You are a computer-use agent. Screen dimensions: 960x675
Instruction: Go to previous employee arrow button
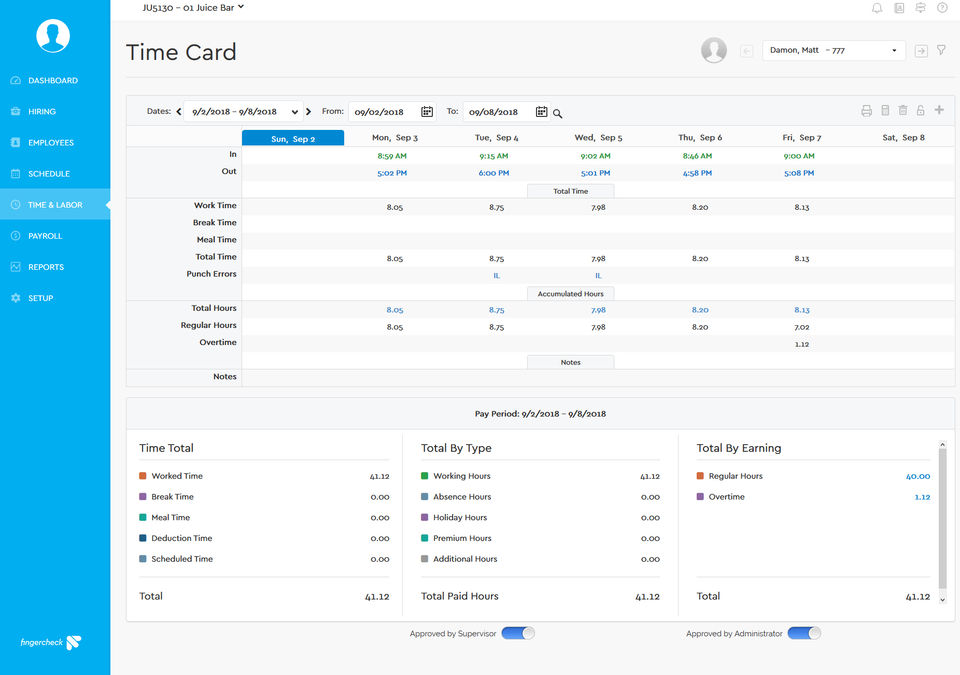pos(746,51)
